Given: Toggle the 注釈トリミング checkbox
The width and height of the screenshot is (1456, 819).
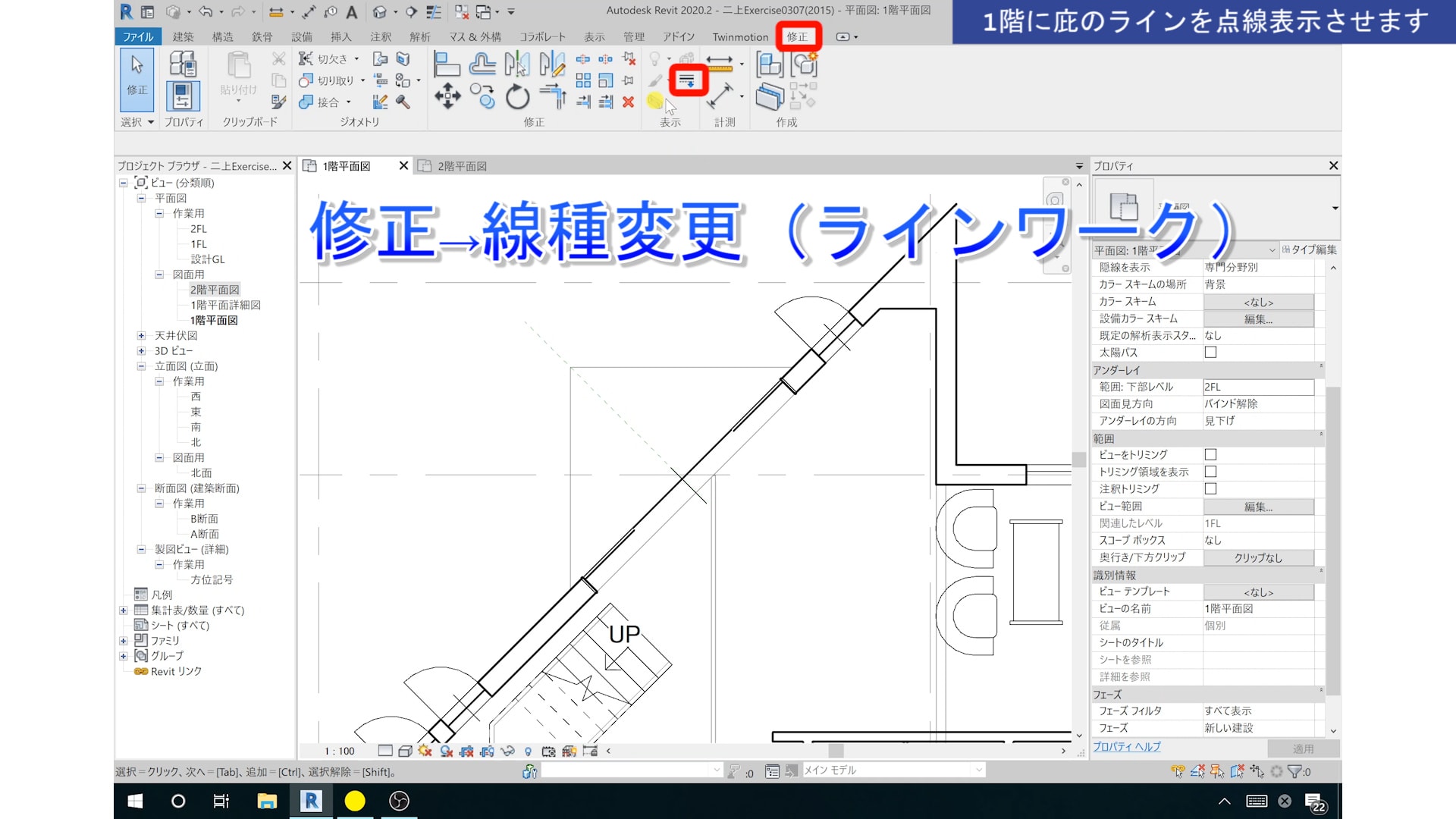Looking at the screenshot, I should tap(1210, 489).
